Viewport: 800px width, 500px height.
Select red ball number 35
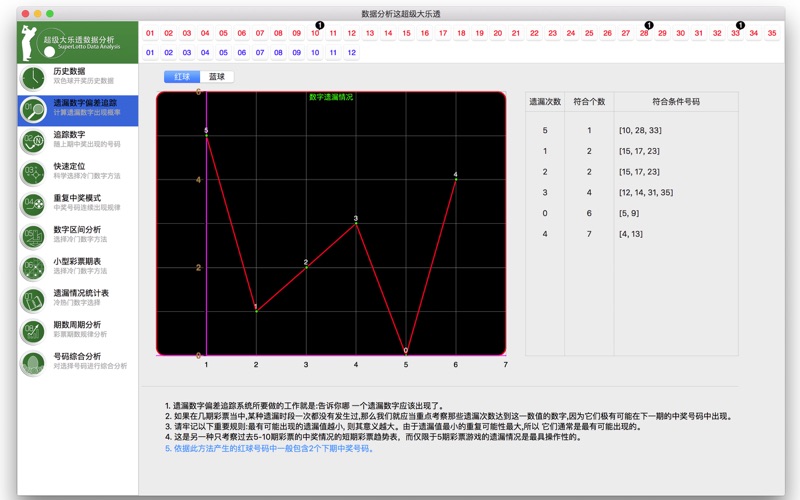(x=772, y=33)
